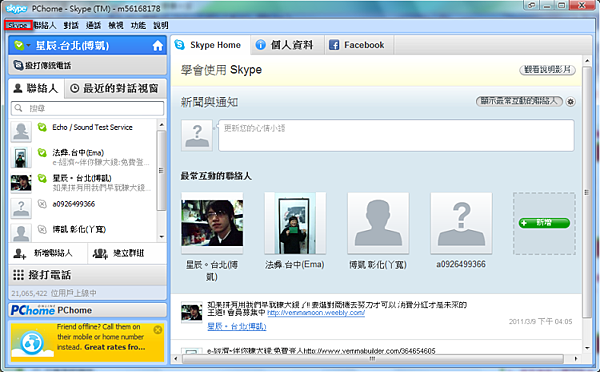This screenshot has width=600, height=372.
Task: Click Skype logo in title bar
Action: pyautogui.click(x=16, y=8)
